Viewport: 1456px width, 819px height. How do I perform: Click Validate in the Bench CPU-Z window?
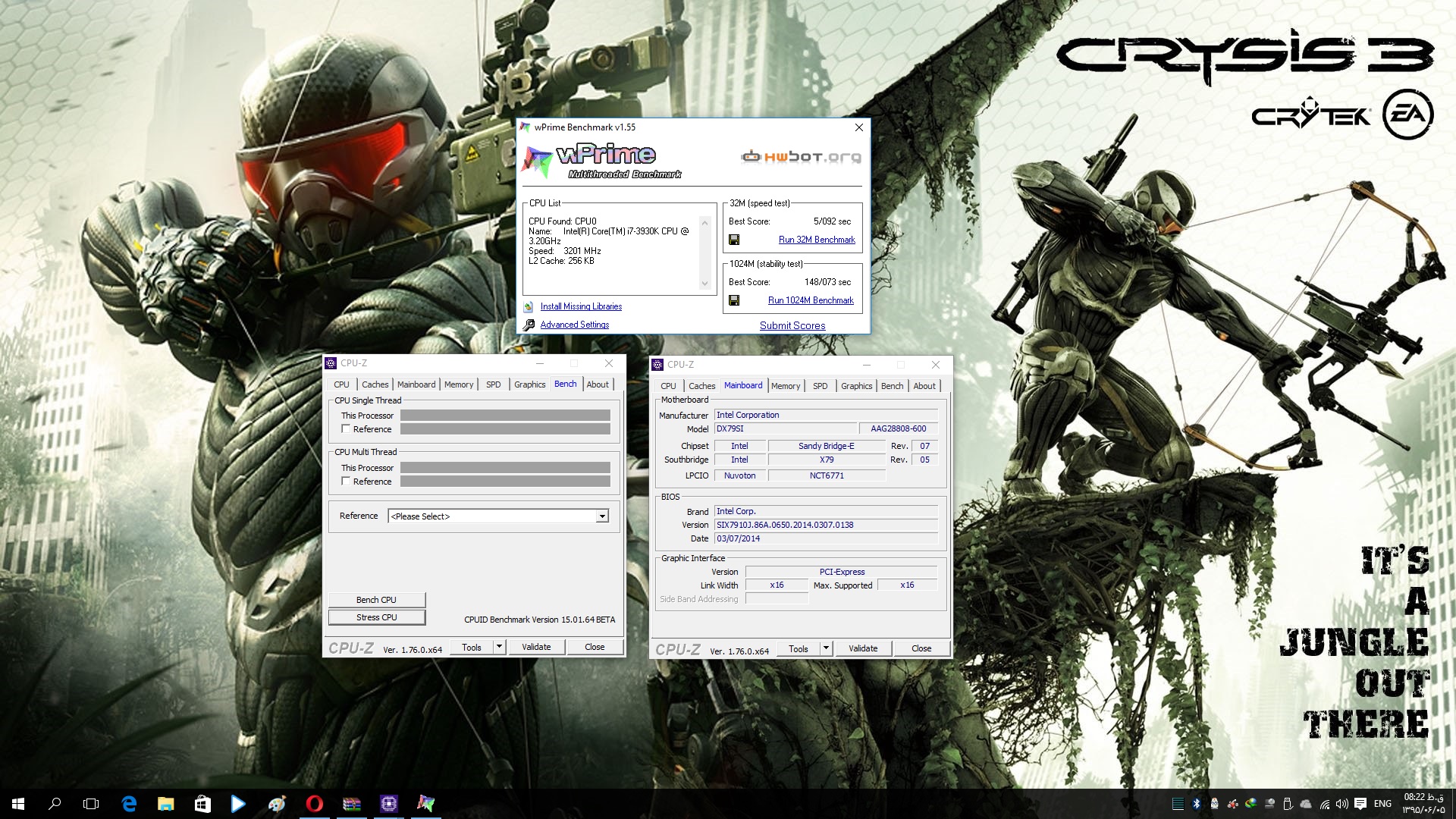pos(536,647)
